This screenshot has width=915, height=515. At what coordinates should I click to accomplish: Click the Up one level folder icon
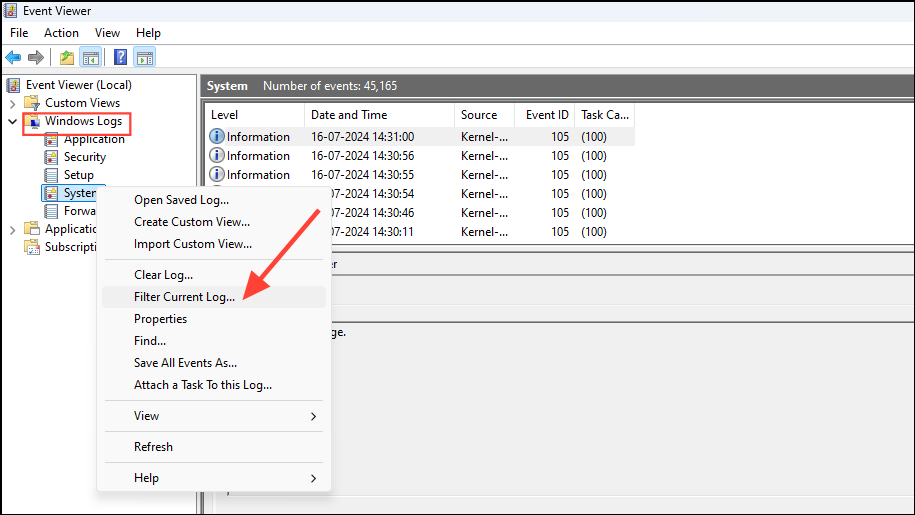(x=67, y=57)
